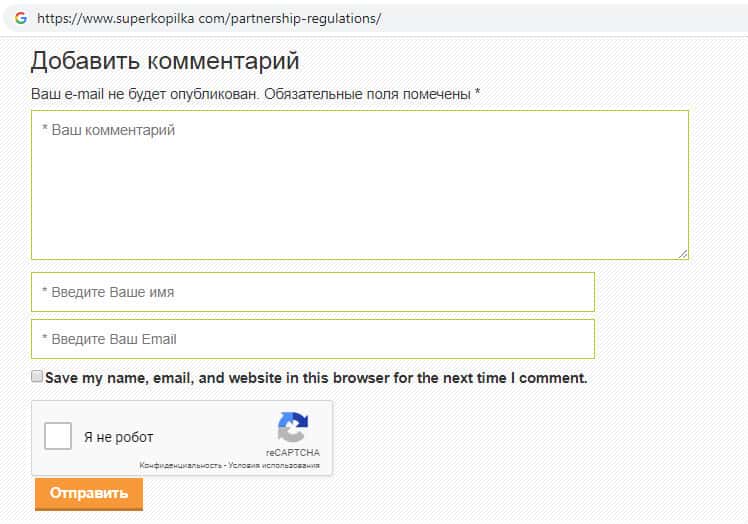Click the asterisk after 'Обязательные поля помечены'
Viewport: 748px width, 524px height.
(x=478, y=93)
